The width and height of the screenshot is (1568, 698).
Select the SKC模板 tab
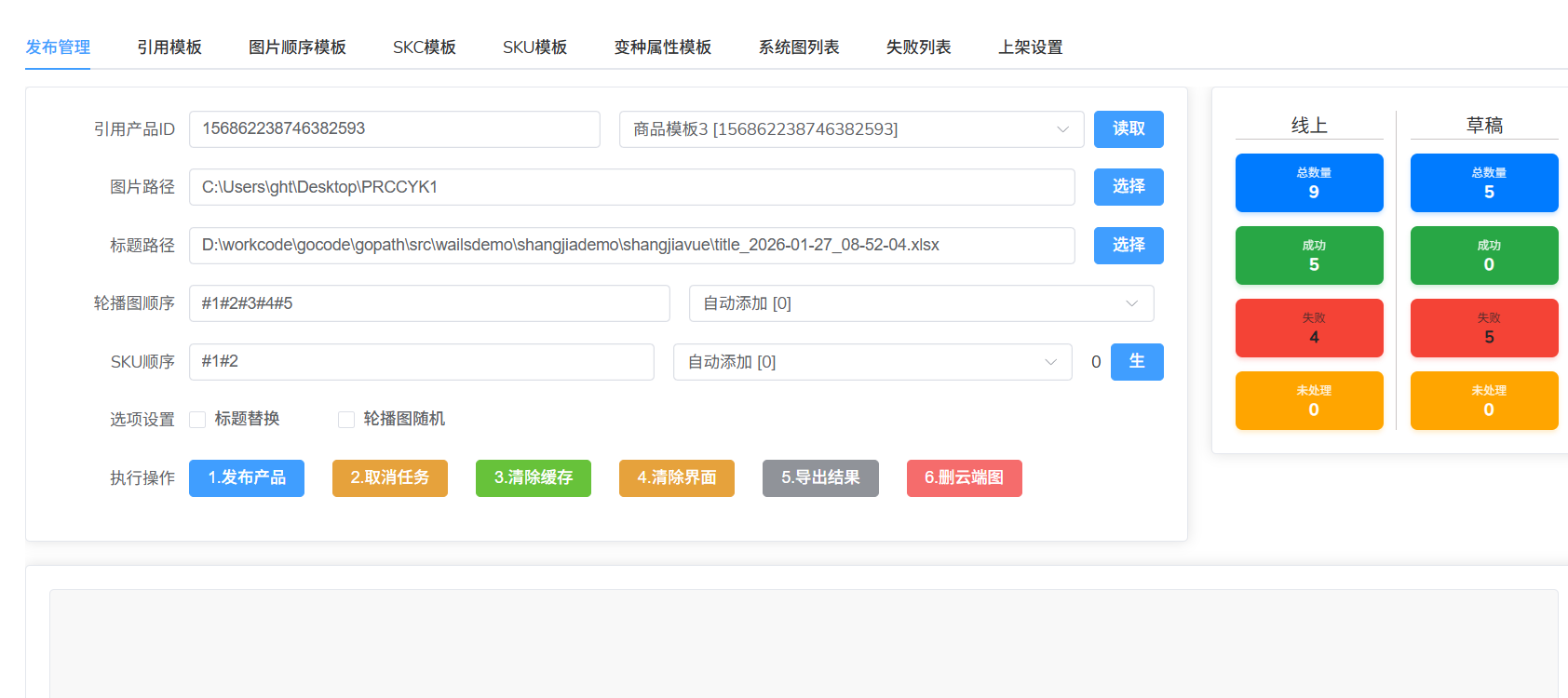(x=424, y=47)
